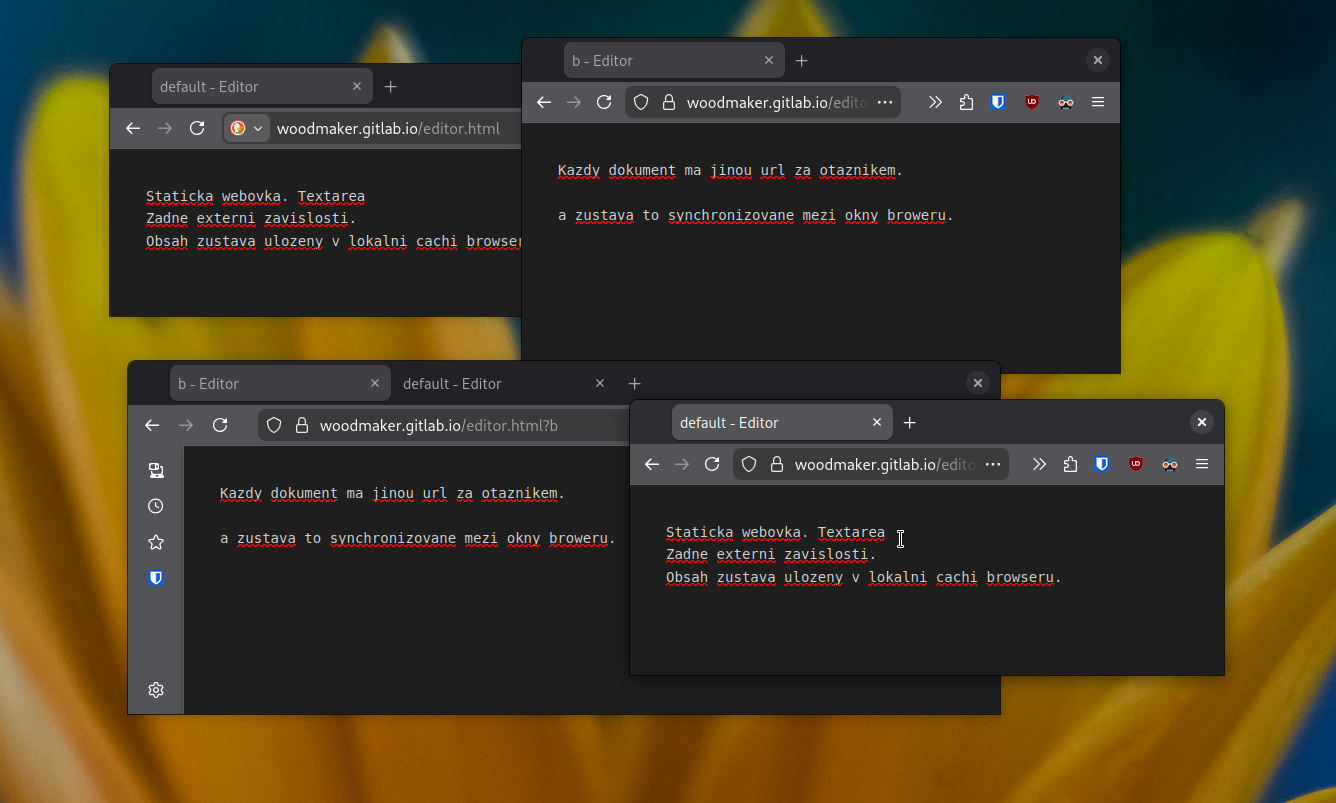Click Bitwarden shield icon in the sidebar
1336x803 pixels.
coord(156,578)
